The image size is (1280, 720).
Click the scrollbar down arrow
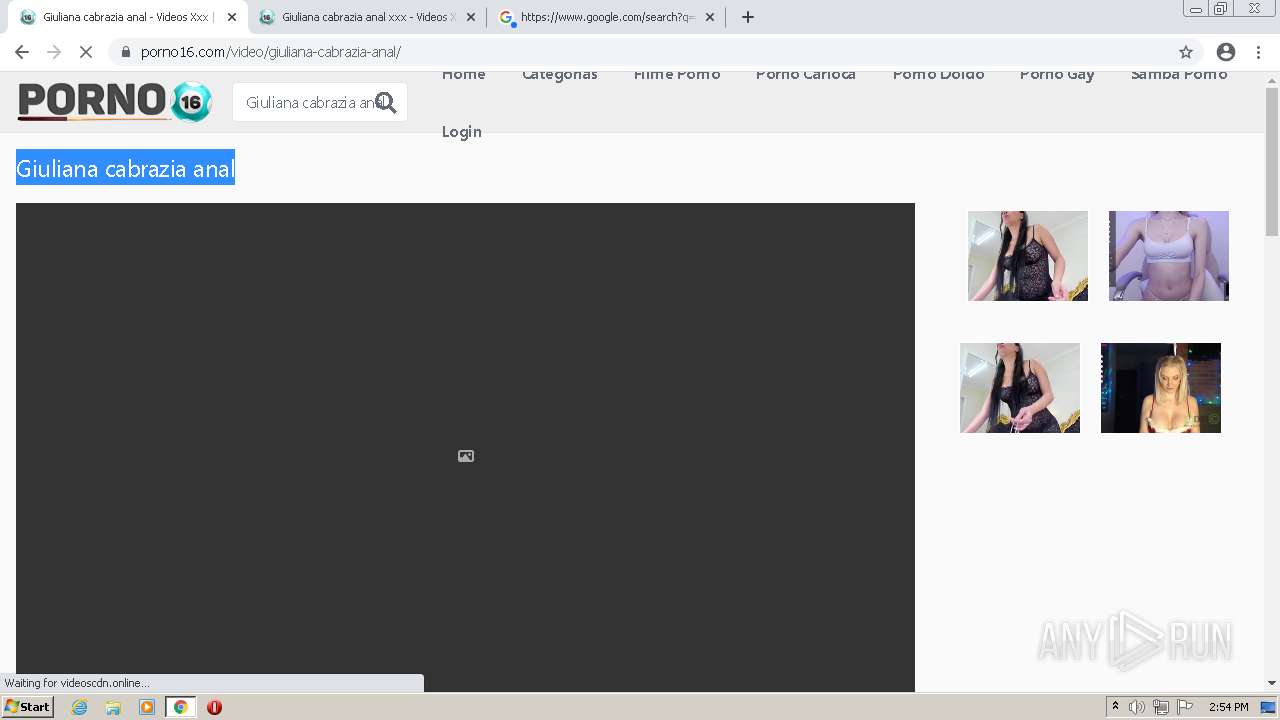click(1272, 683)
